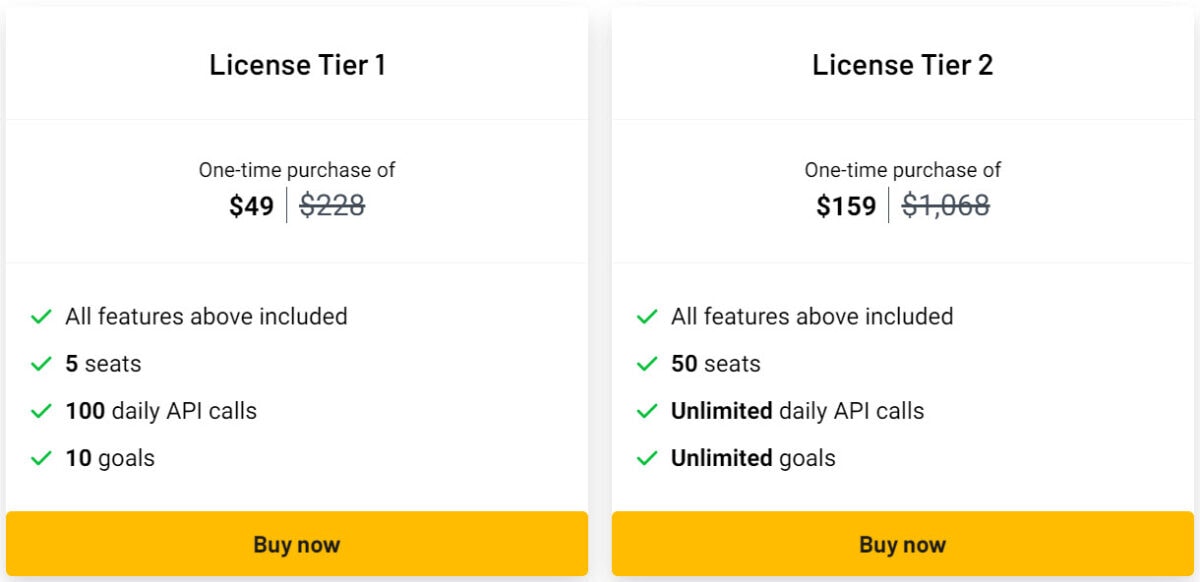Click the License Tier 1 heading

(297, 64)
